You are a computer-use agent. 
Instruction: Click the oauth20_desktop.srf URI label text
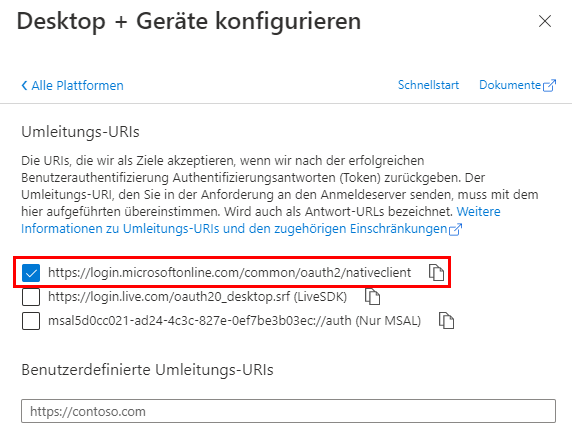pos(197,297)
